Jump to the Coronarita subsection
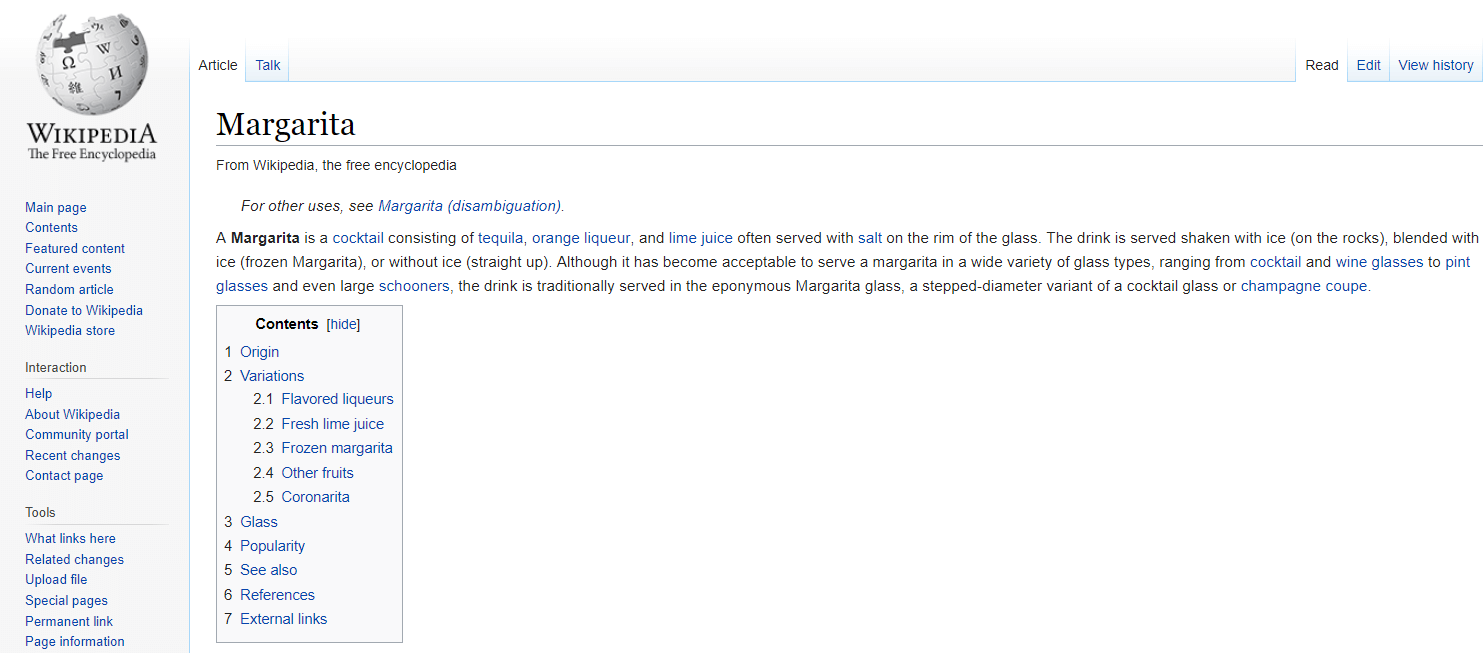This screenshot has width=1483, height=653. [x=315, y=497]
